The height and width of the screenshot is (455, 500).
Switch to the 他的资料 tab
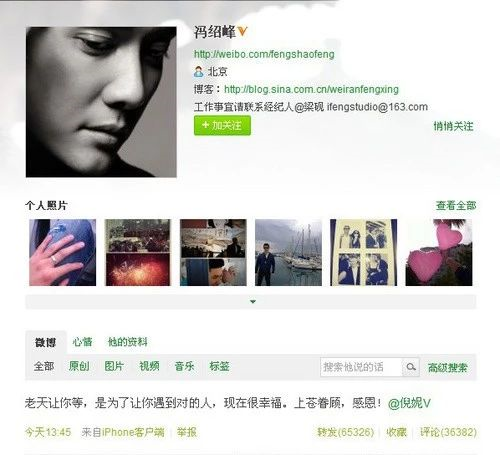tap(128, 342)
